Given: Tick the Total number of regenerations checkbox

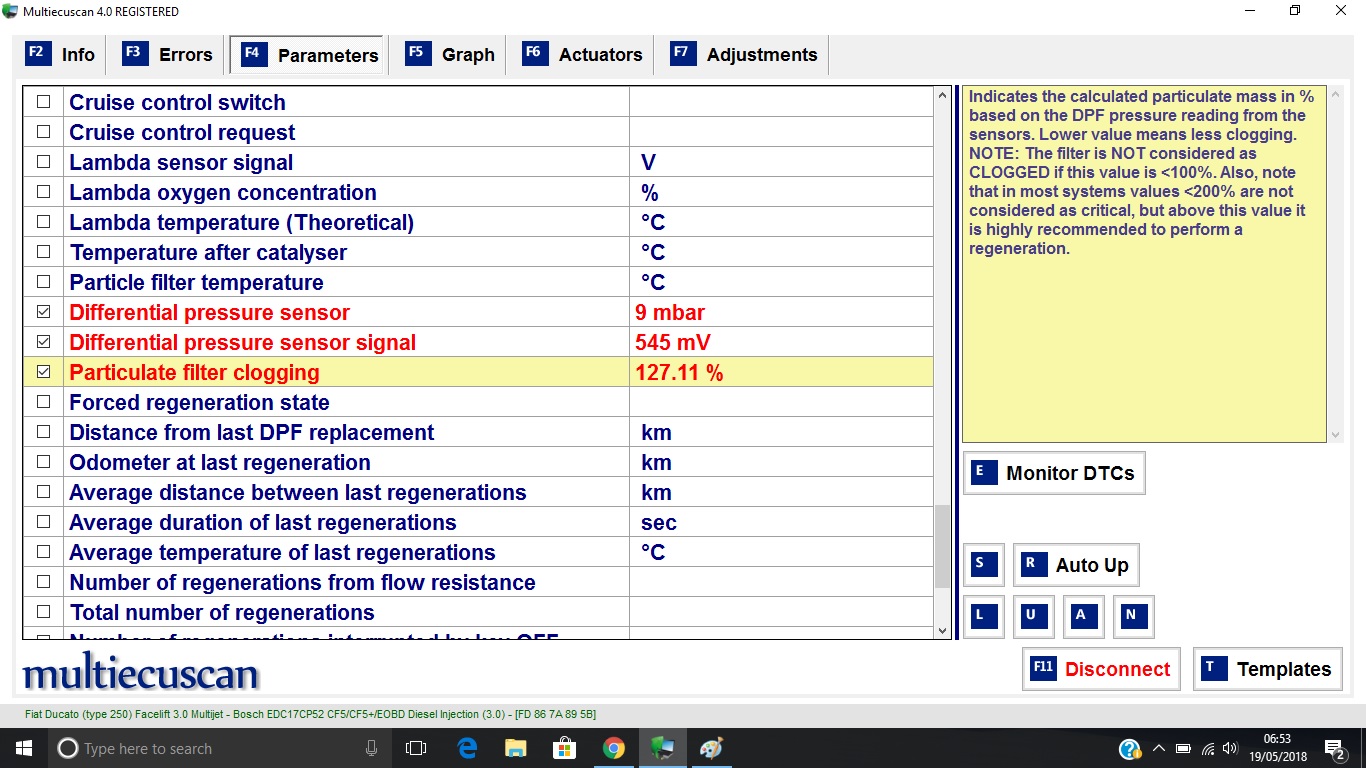Looking at the screenshot, I should (x=43, y=612).
